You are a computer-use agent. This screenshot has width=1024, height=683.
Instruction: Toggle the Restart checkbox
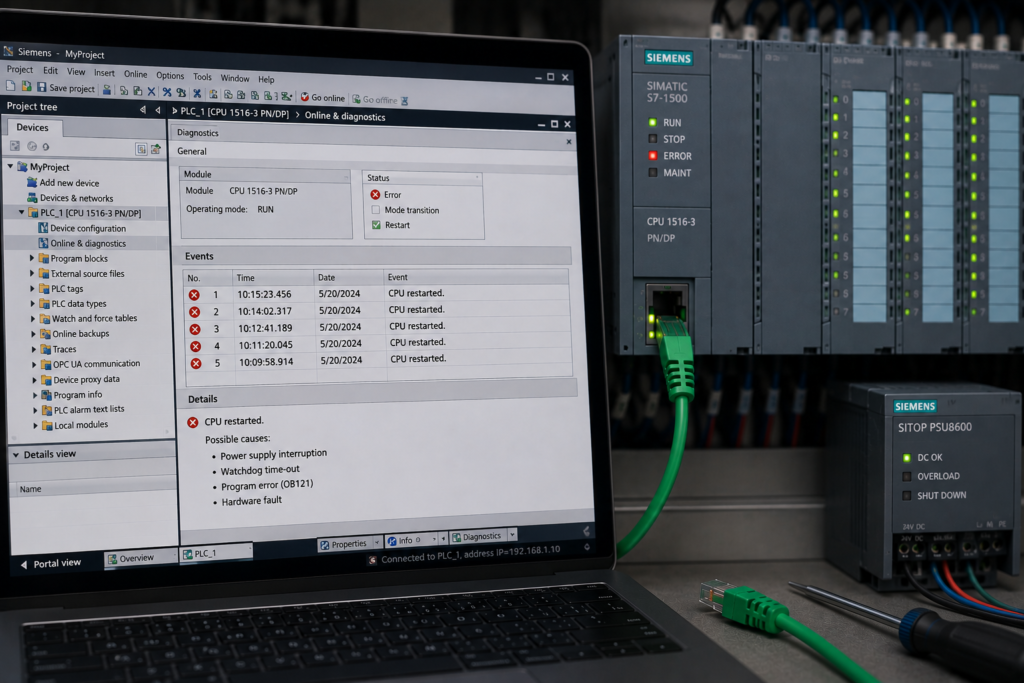376,225
